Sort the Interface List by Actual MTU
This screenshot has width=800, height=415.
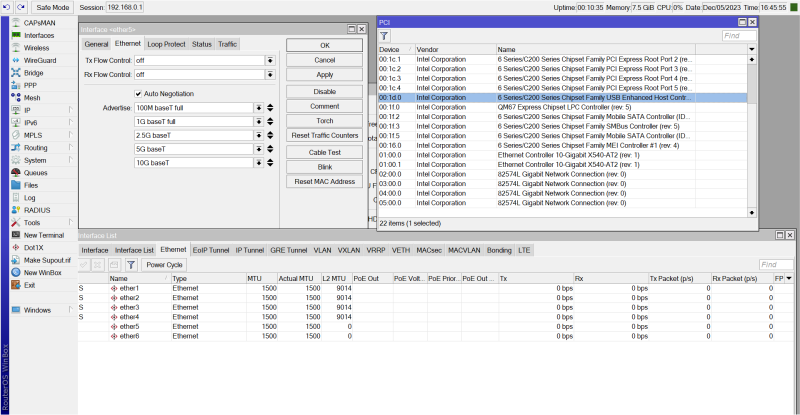(298, 279)
